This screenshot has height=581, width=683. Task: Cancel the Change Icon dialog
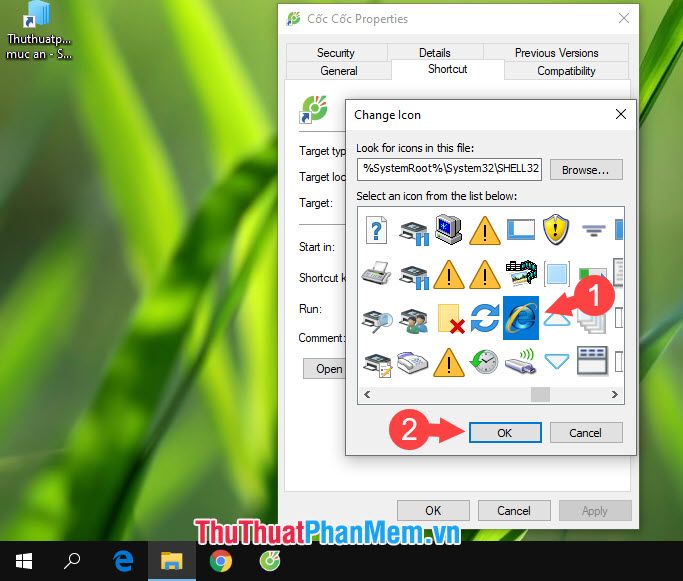(586, 432)
